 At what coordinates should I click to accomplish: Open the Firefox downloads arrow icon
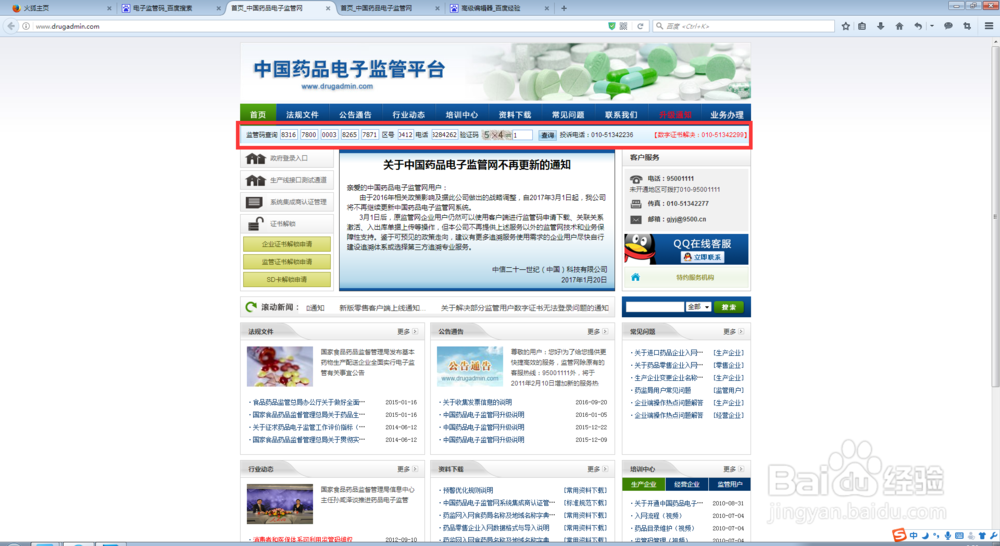point(881,26)
